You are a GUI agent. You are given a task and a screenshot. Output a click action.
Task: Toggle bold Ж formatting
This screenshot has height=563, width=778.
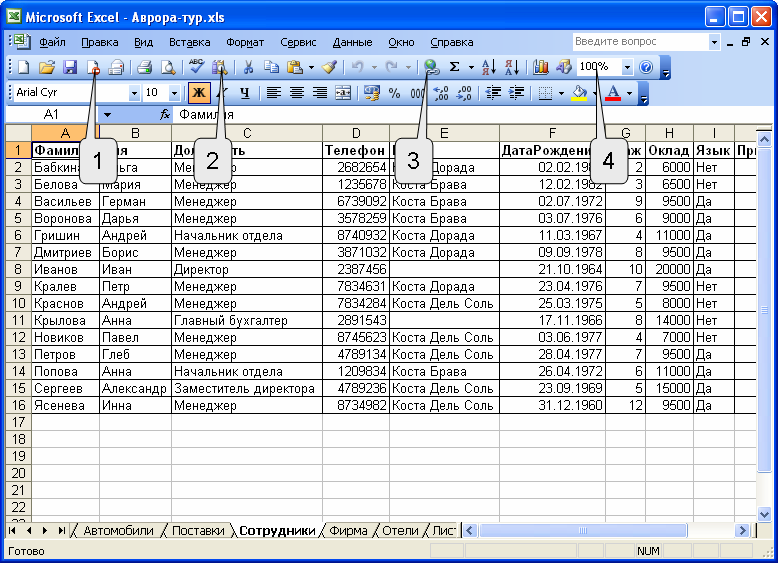[199, 93]
